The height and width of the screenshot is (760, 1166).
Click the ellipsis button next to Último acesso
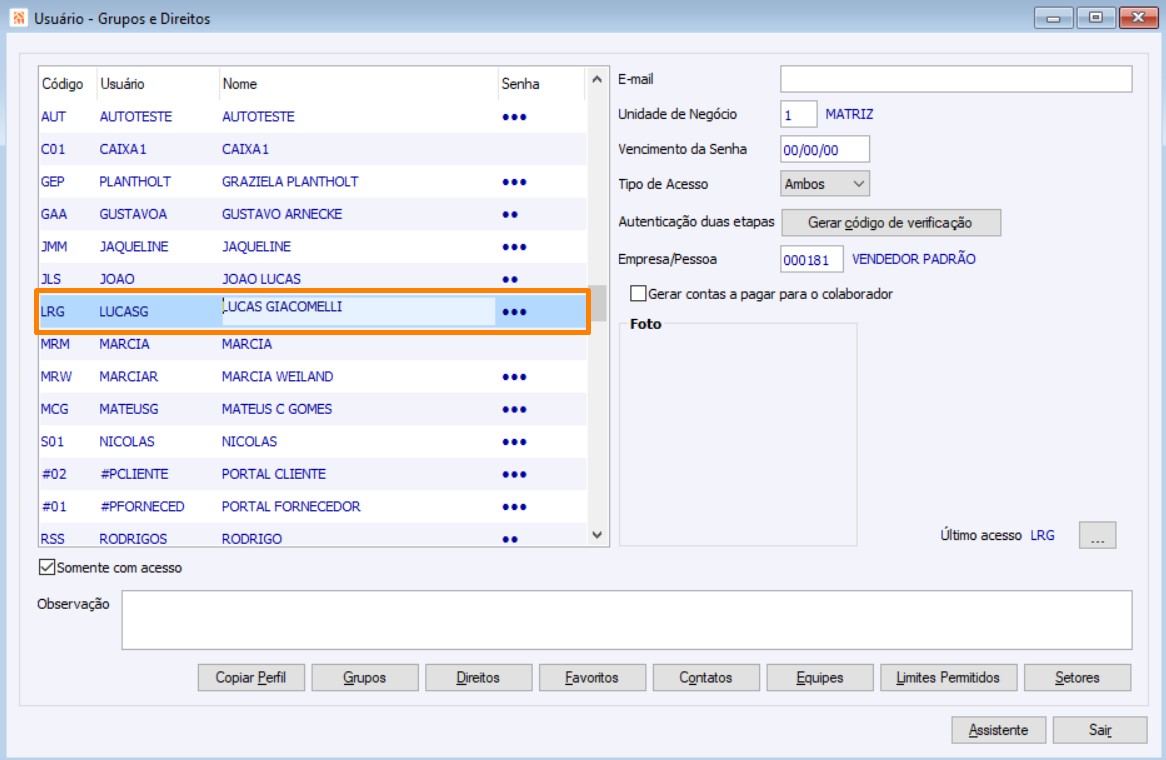(1098, 535)
